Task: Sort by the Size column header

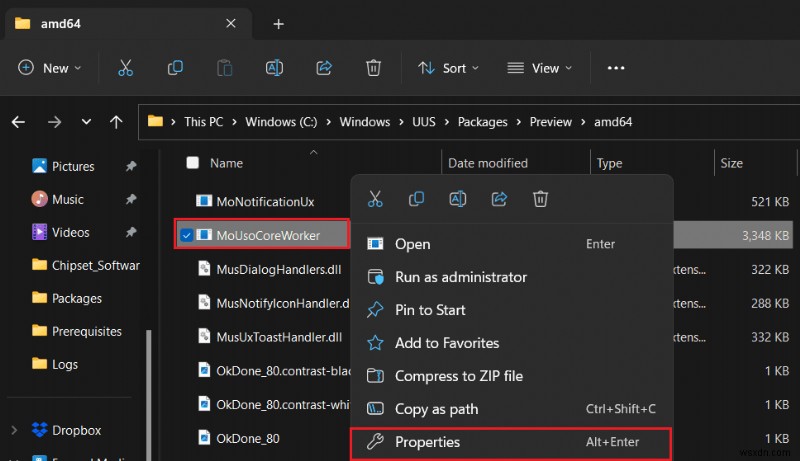Action: [x=731, y=163]
